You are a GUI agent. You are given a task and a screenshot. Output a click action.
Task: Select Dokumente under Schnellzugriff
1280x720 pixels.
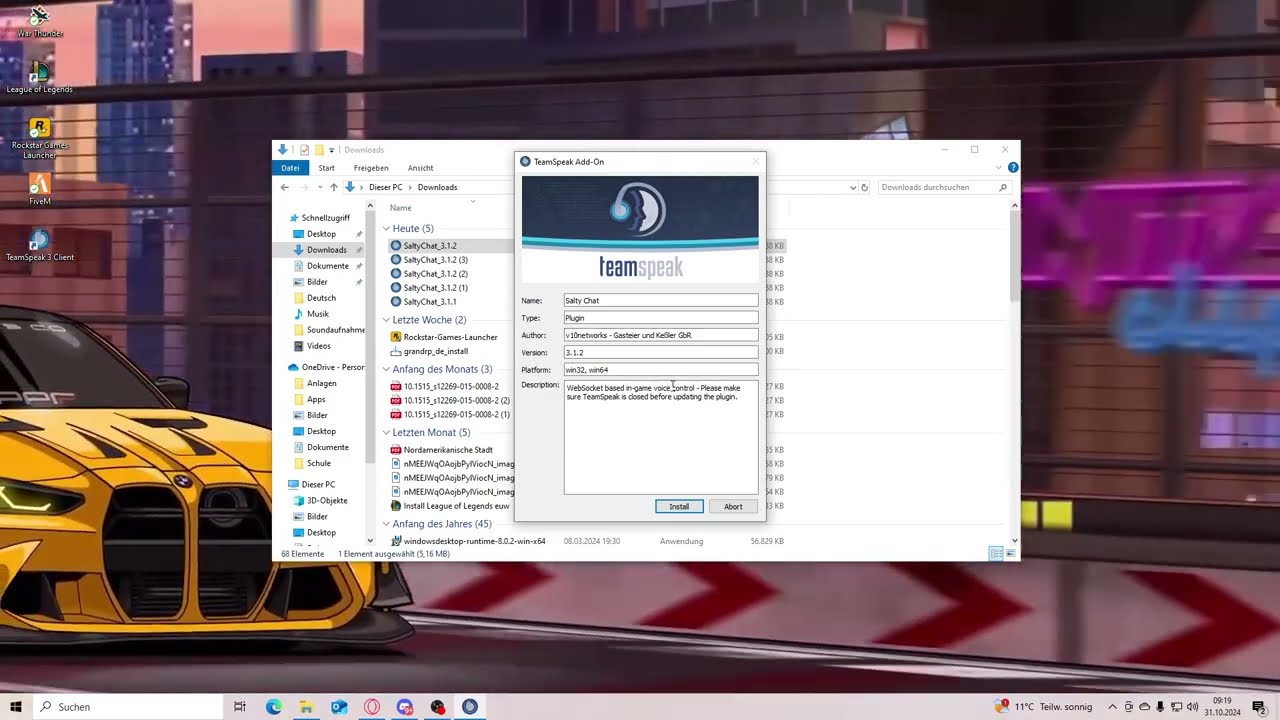pos(327,266)
